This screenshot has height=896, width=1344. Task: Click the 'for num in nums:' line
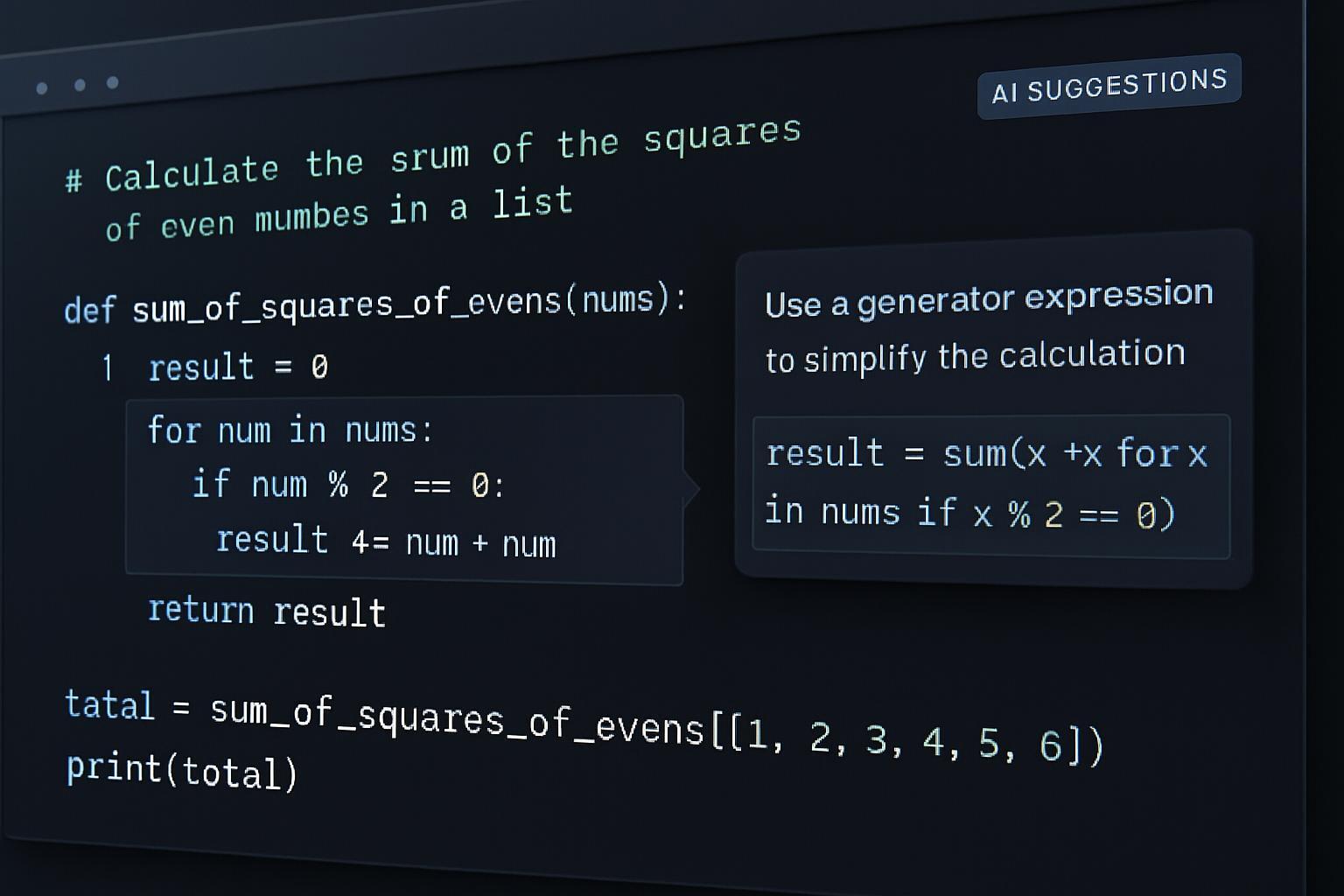click(290, 430)
